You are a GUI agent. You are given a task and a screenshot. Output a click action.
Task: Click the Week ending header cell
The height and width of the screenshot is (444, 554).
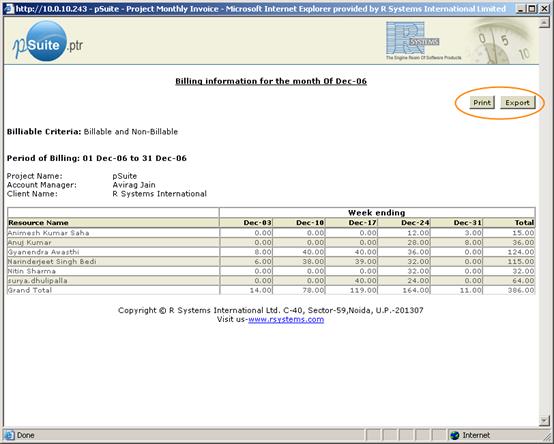[x=377, y=213]
